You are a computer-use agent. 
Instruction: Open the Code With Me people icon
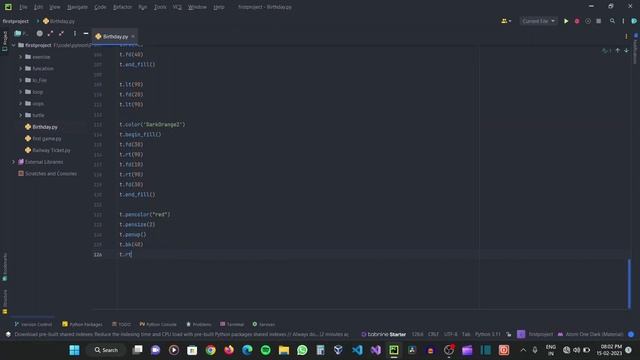[506, 21]
